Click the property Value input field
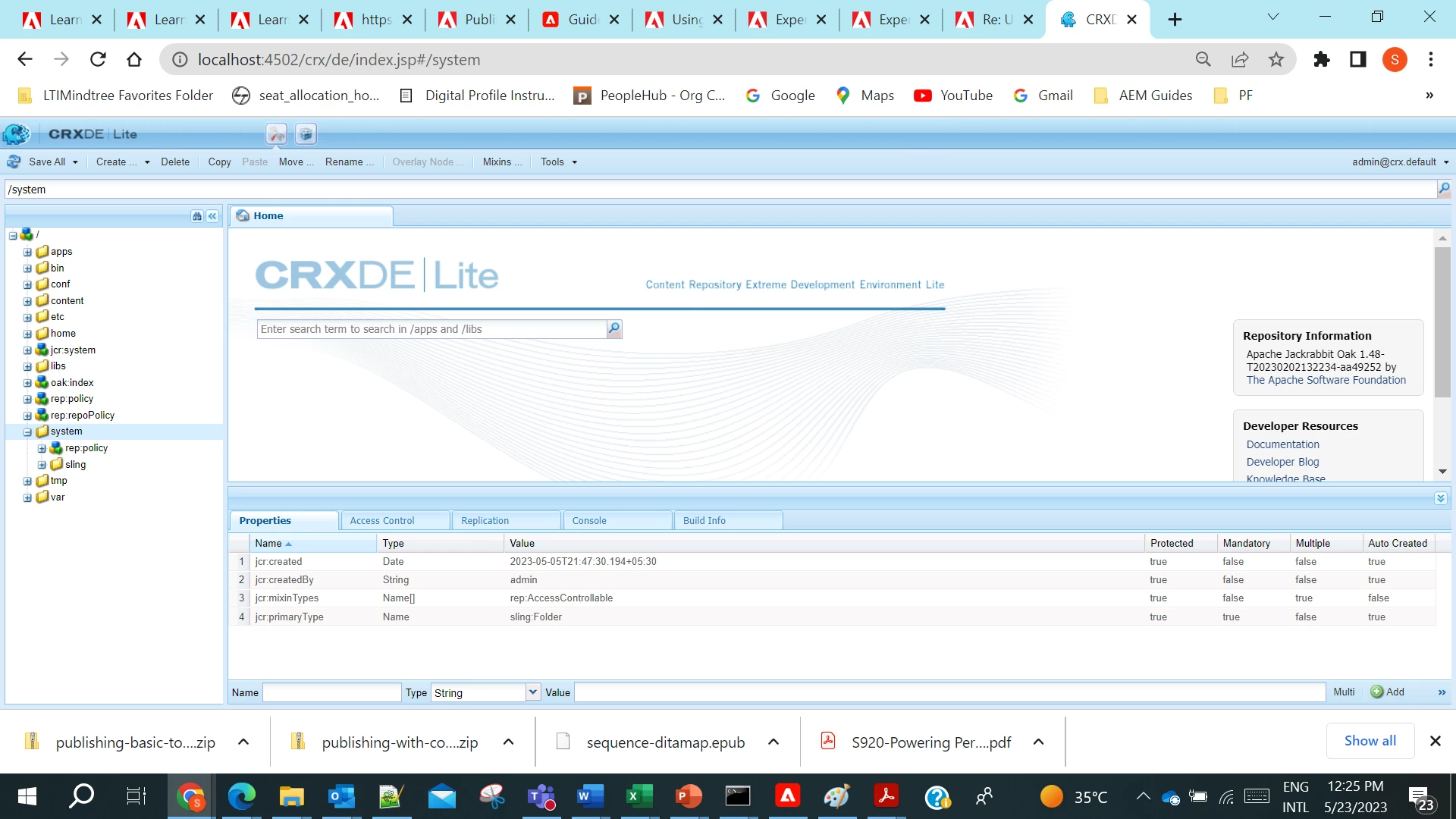 (948, 692)
